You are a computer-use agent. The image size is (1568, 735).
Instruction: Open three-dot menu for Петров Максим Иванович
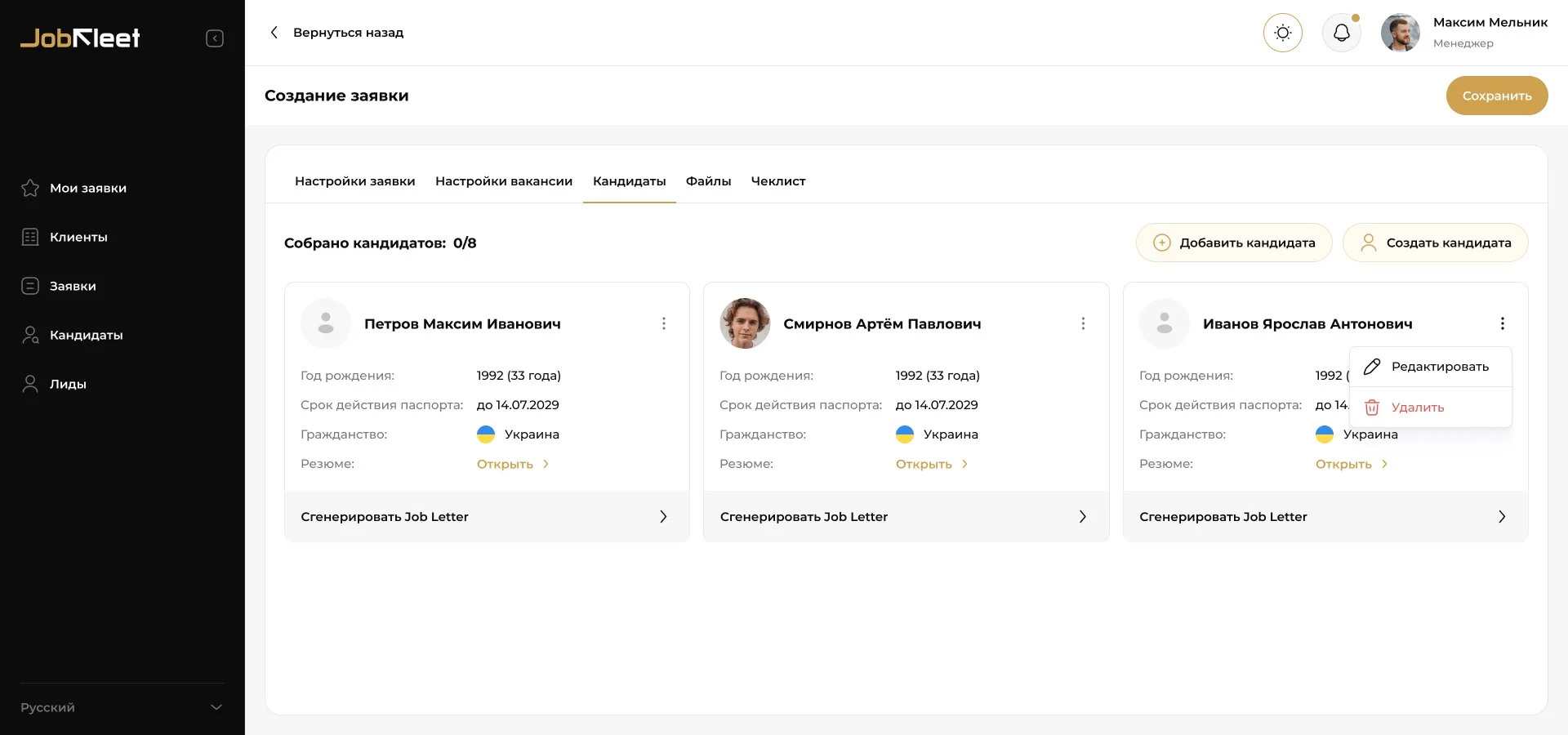[663, 323]
